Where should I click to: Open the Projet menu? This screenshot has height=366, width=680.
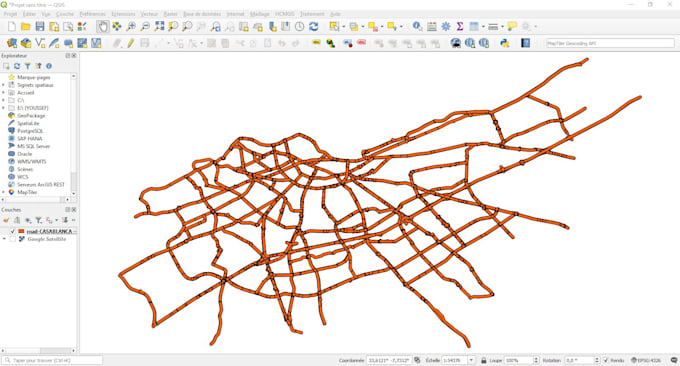[10, 14]
